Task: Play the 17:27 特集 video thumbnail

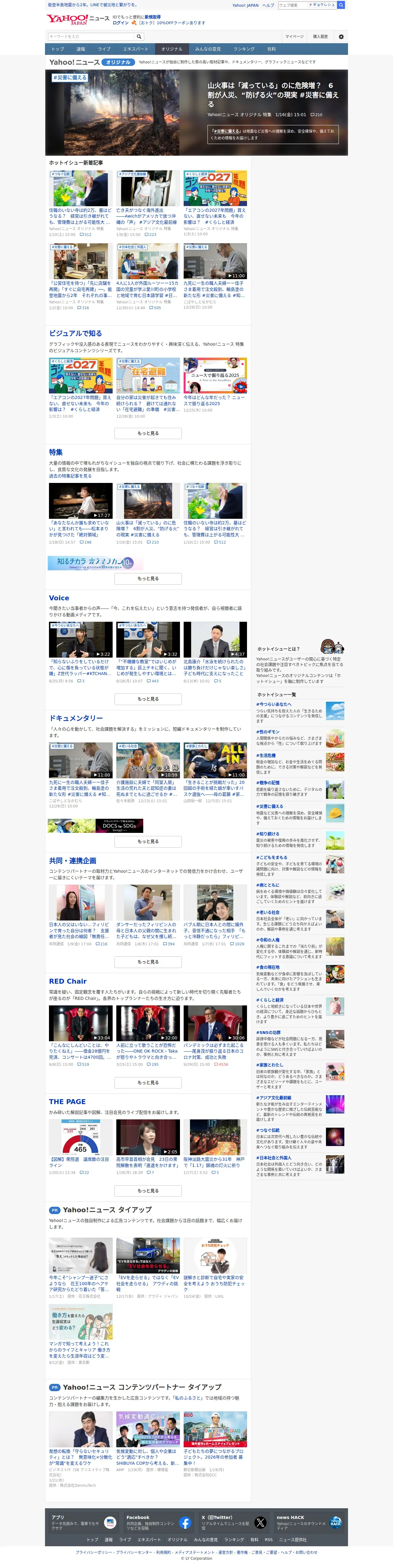Action: (x=81, y=500)
